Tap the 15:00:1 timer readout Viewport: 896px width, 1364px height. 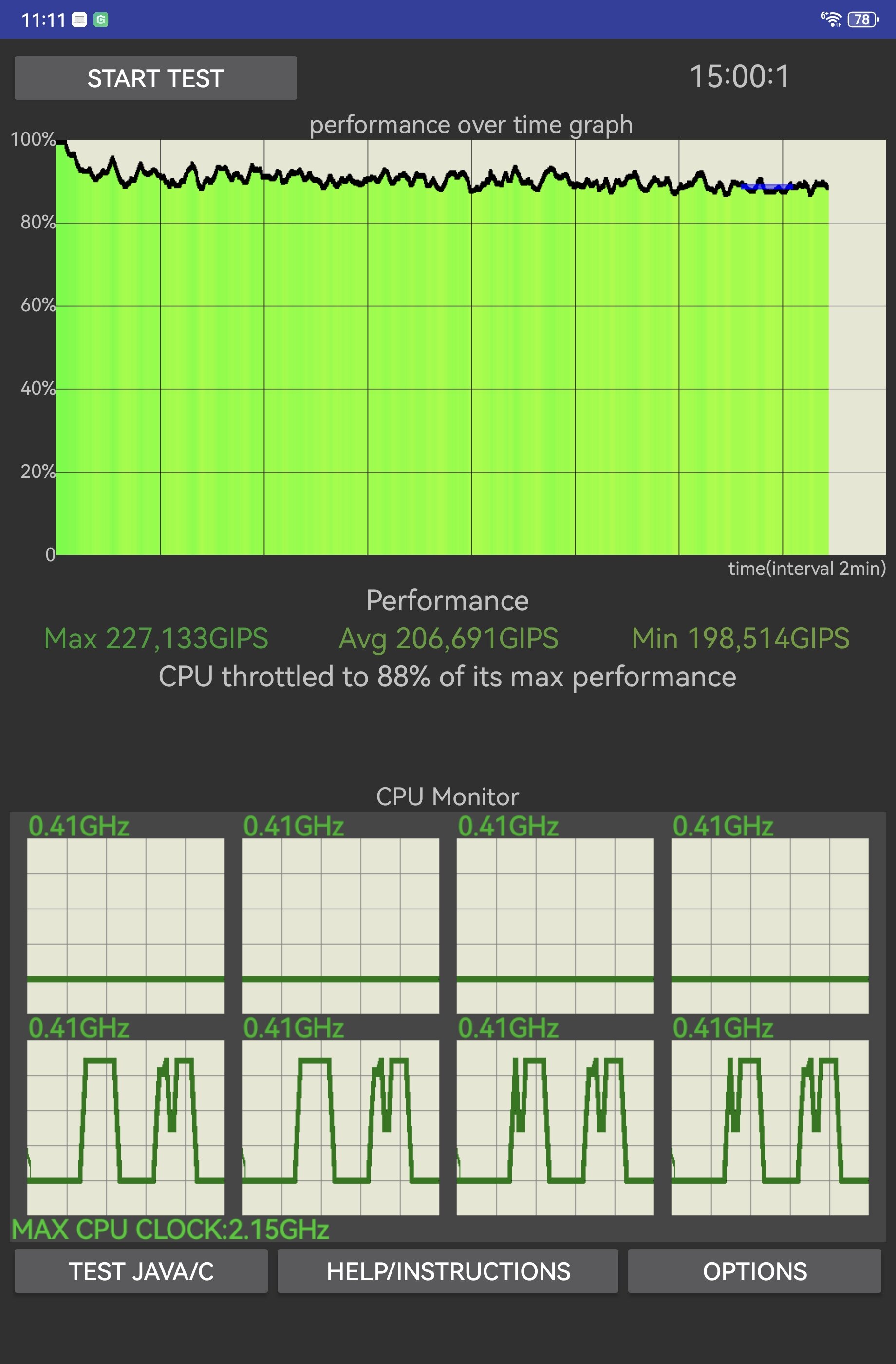[x=739, y=76]
